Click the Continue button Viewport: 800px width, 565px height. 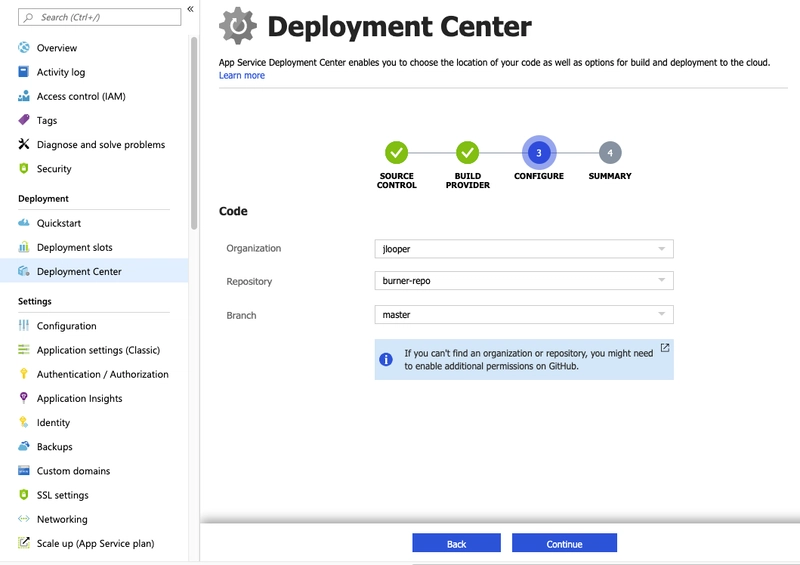[x=564, y=544]
